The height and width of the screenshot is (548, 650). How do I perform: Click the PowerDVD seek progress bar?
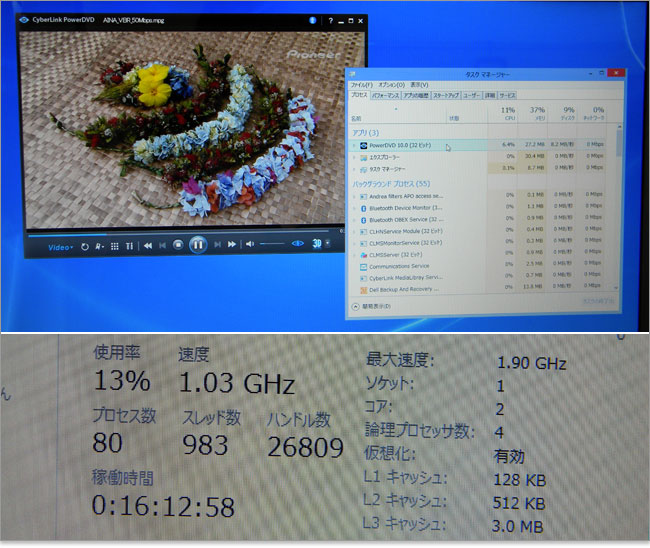click(x=178, y=233)
